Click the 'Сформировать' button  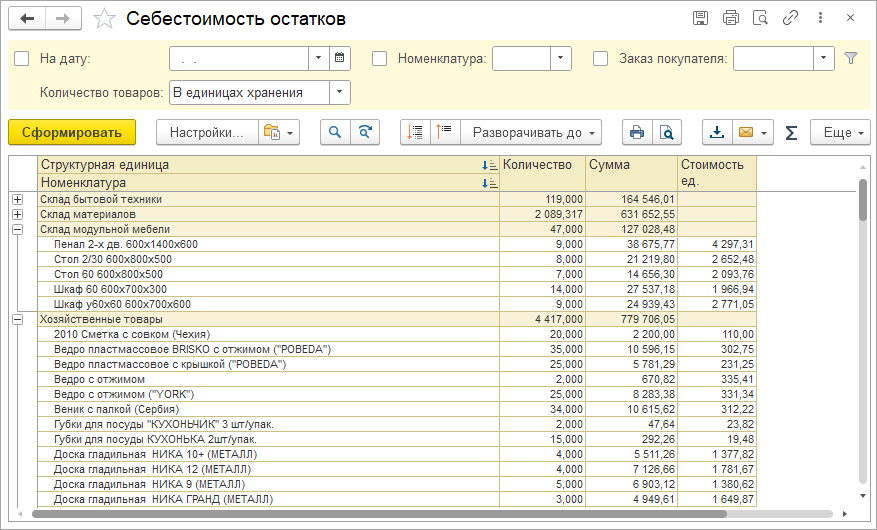point(71,132)
